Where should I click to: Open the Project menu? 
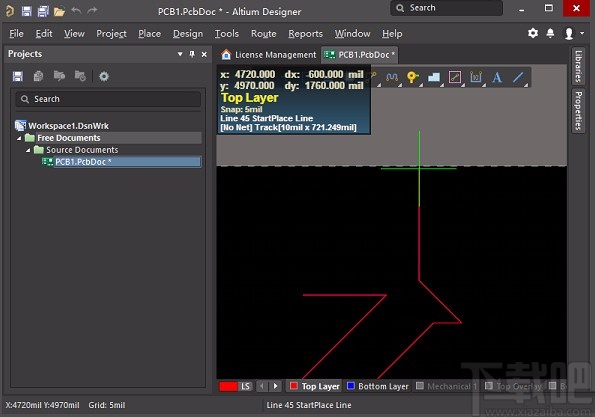[111, 34]
